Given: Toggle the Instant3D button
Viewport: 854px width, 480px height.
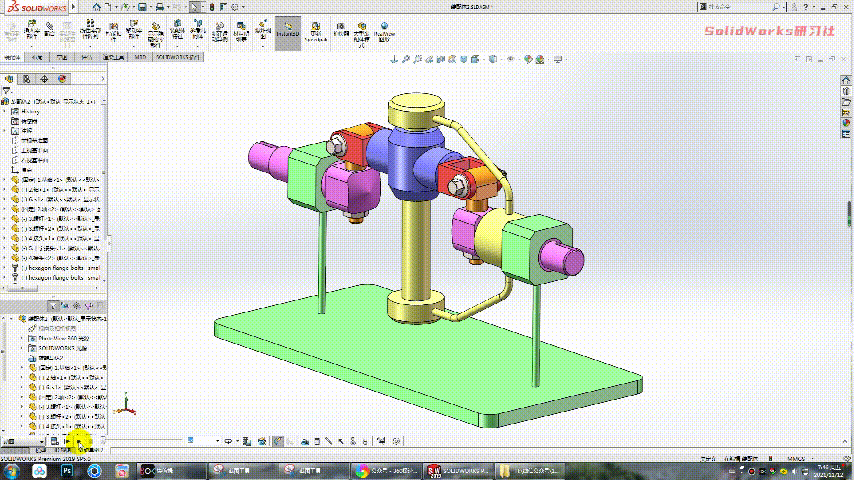Looking at the screenshot, I should [x=288, y=32].
